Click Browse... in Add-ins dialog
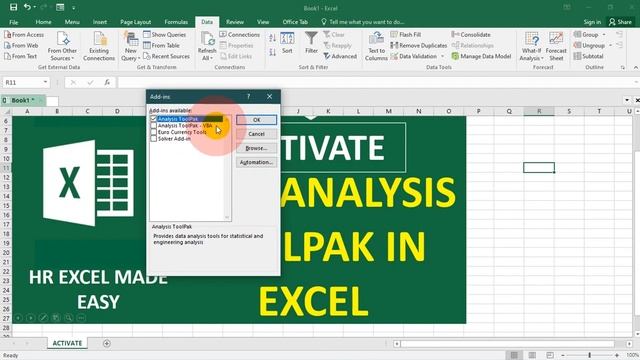Image resolution: width=640 pixels, height=360 pixels. pyautogui.click(x=256, y=148)
